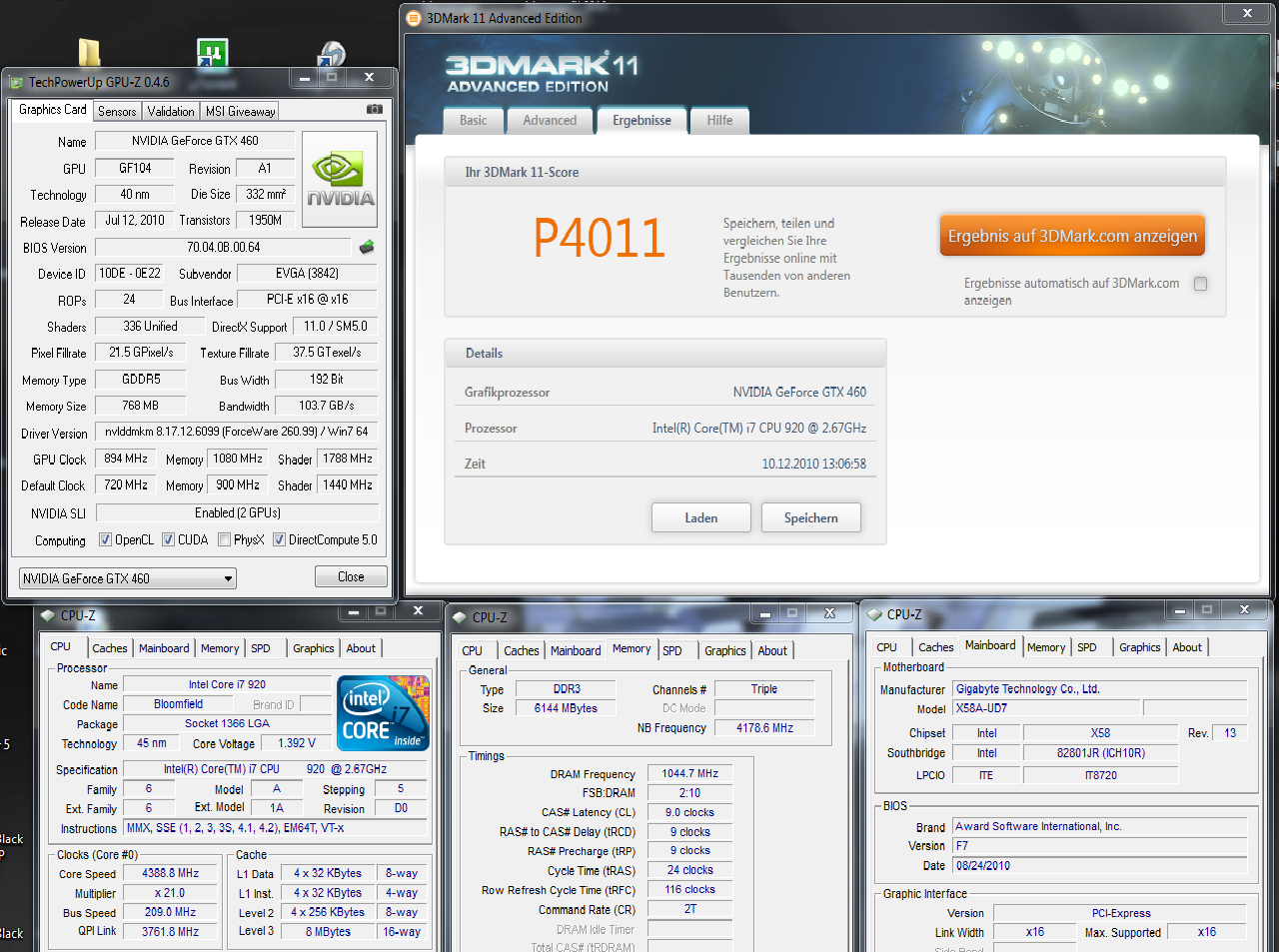Screen dimensions: 1279x952
Task: Click the GPU-Z screenshot camera icon
Action: click(374, 109)
